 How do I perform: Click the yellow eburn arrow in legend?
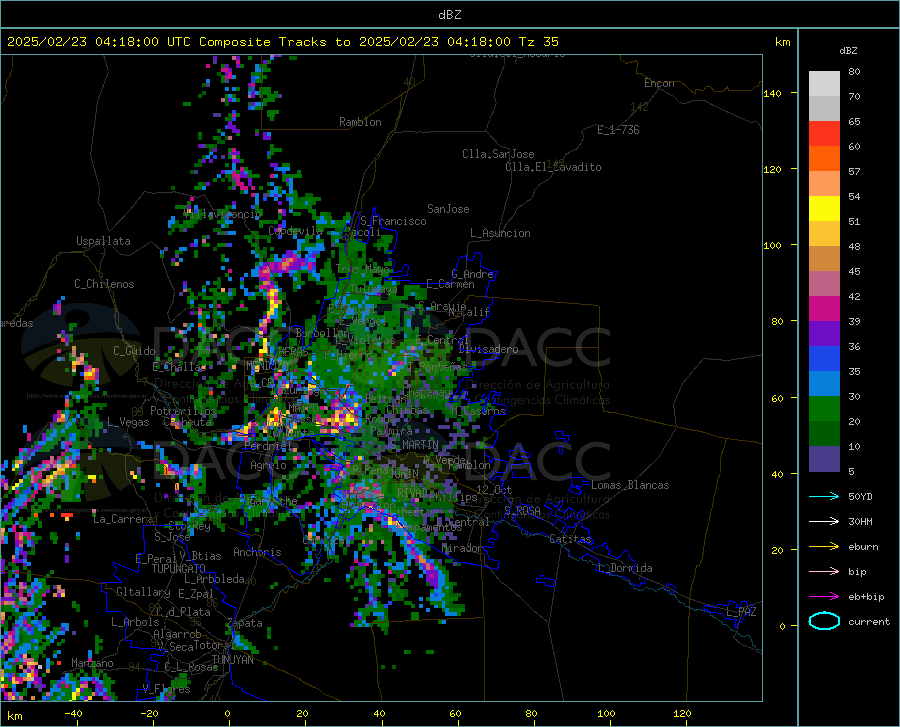pos(824,546)
